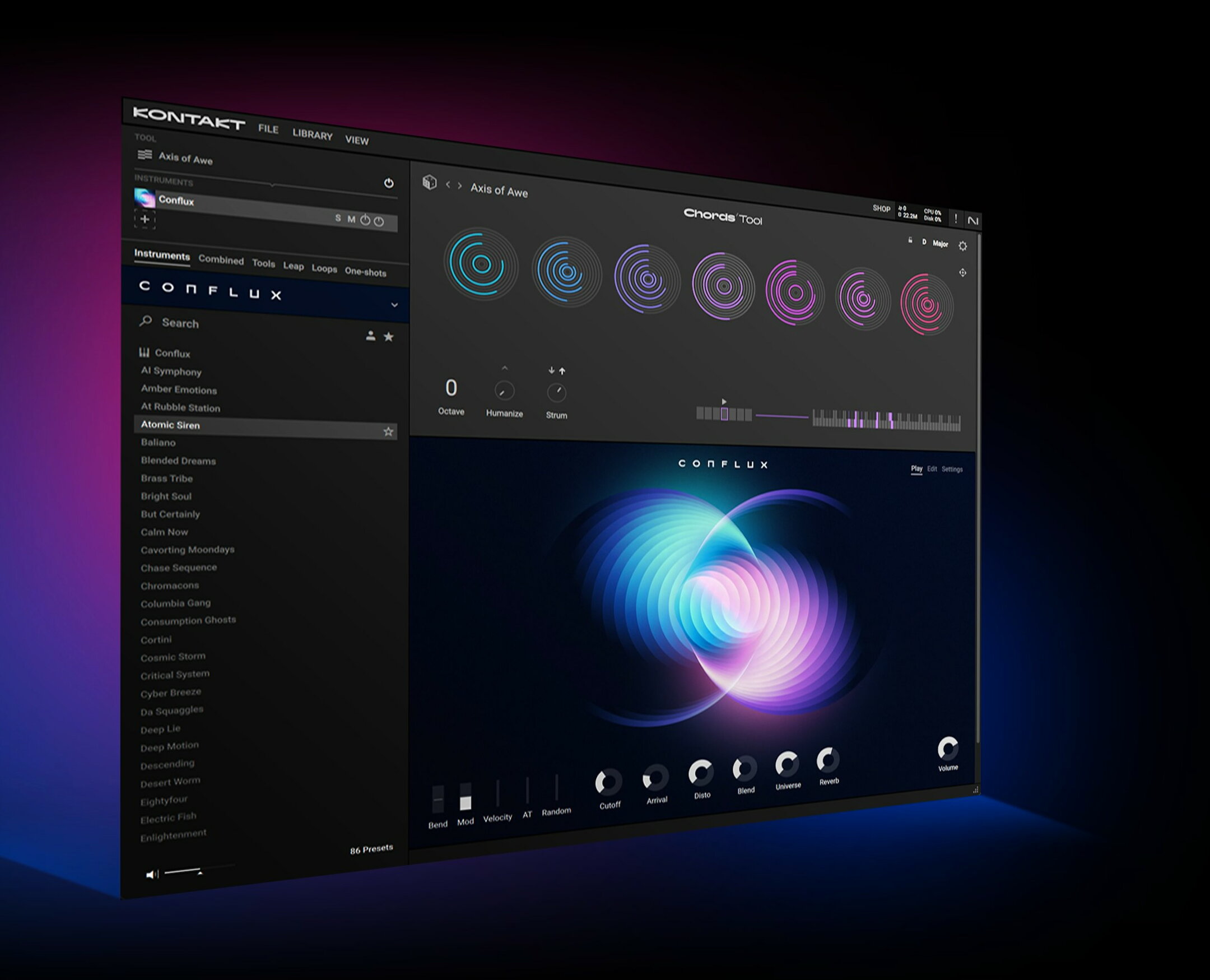Viewport: 1210px width, 980px height.
Task: Click the Reverb knob
Action: click(828, 760)
